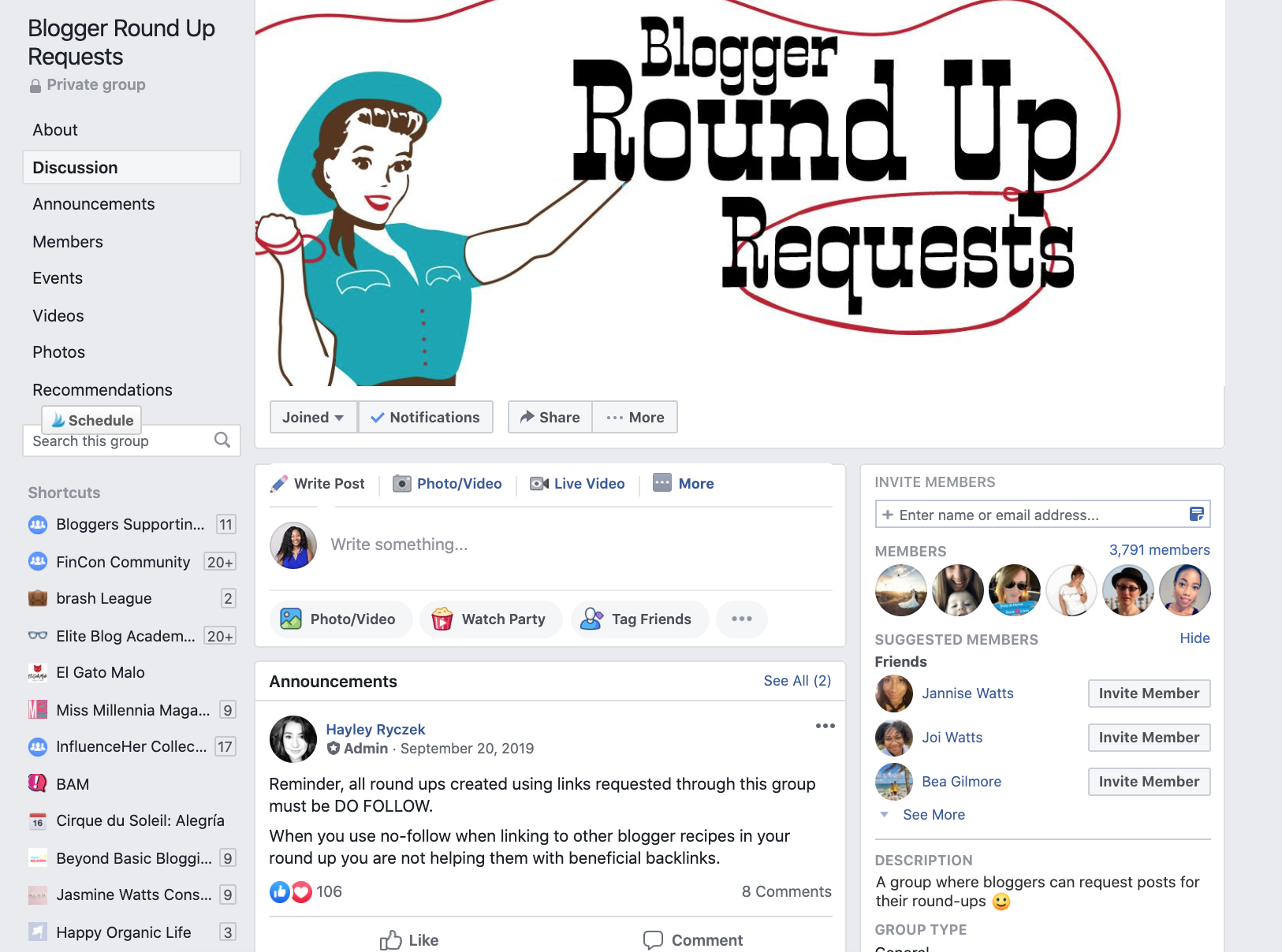Open the See All (2) announcements link
Viewport: 1282px width, 952px height.
797,681
